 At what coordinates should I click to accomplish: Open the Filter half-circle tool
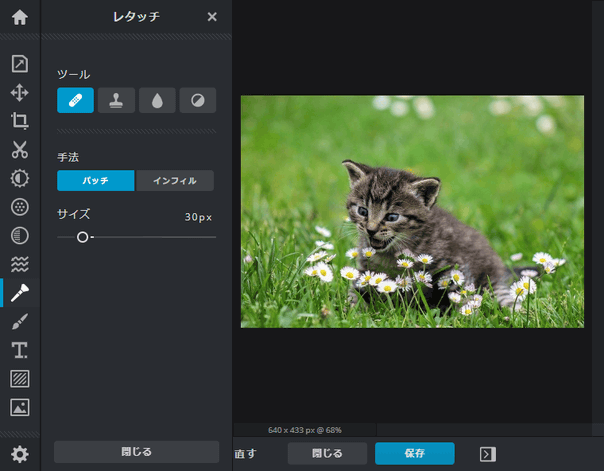pyautogui.click(x=20, y=236)
